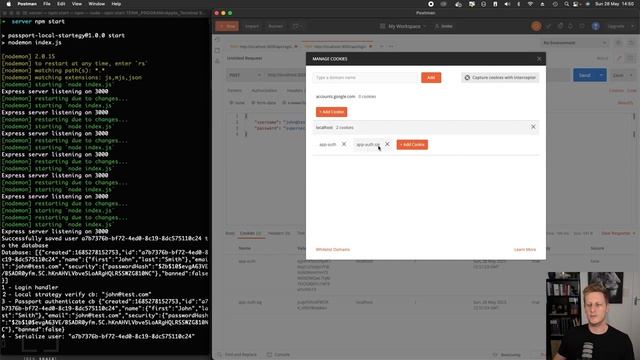The height and width of the screenshot is (360, 640).
Task: Open the File menu
Action: pos(47,4)
